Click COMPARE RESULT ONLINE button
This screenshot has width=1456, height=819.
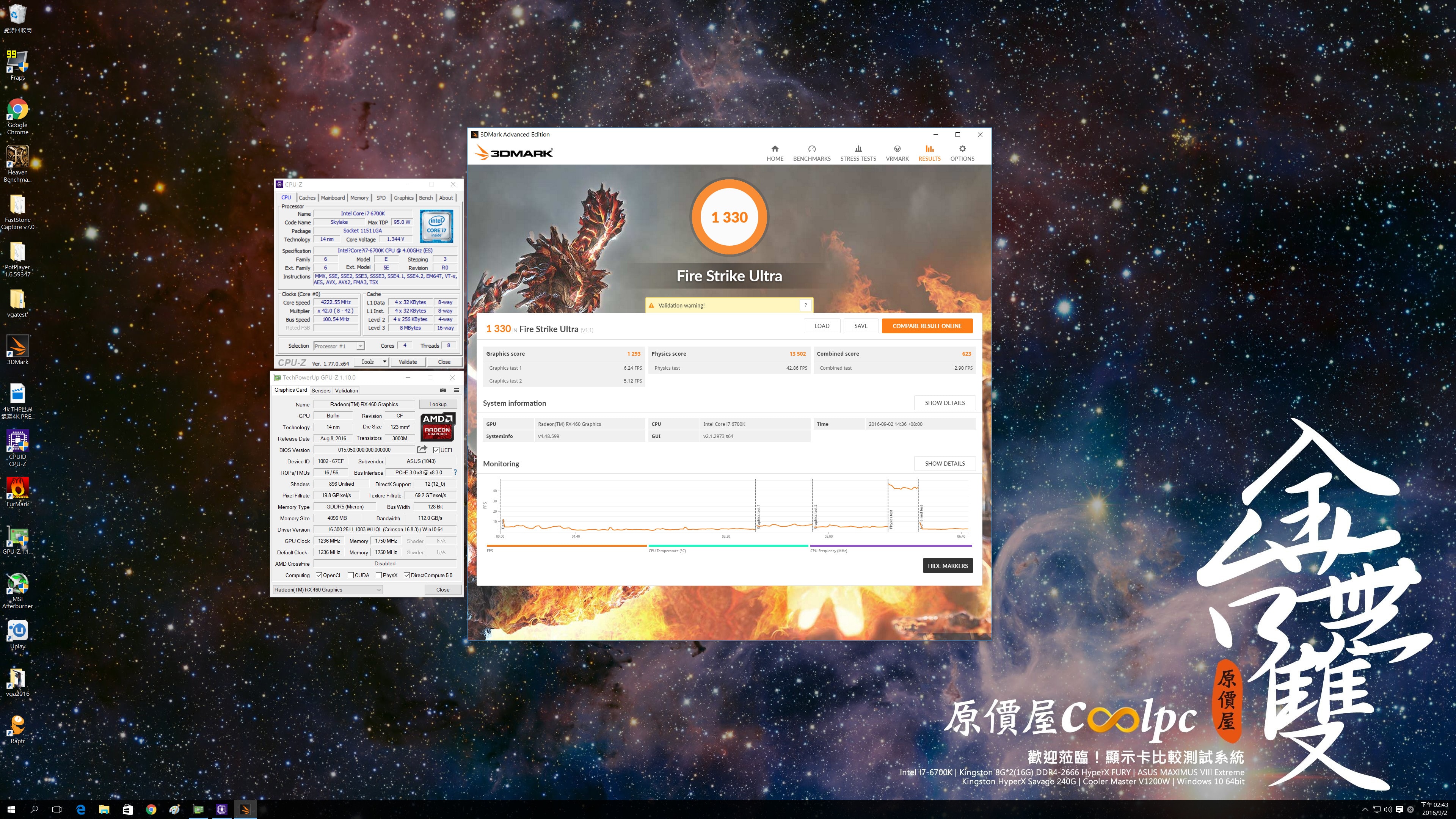pos(927,326)
